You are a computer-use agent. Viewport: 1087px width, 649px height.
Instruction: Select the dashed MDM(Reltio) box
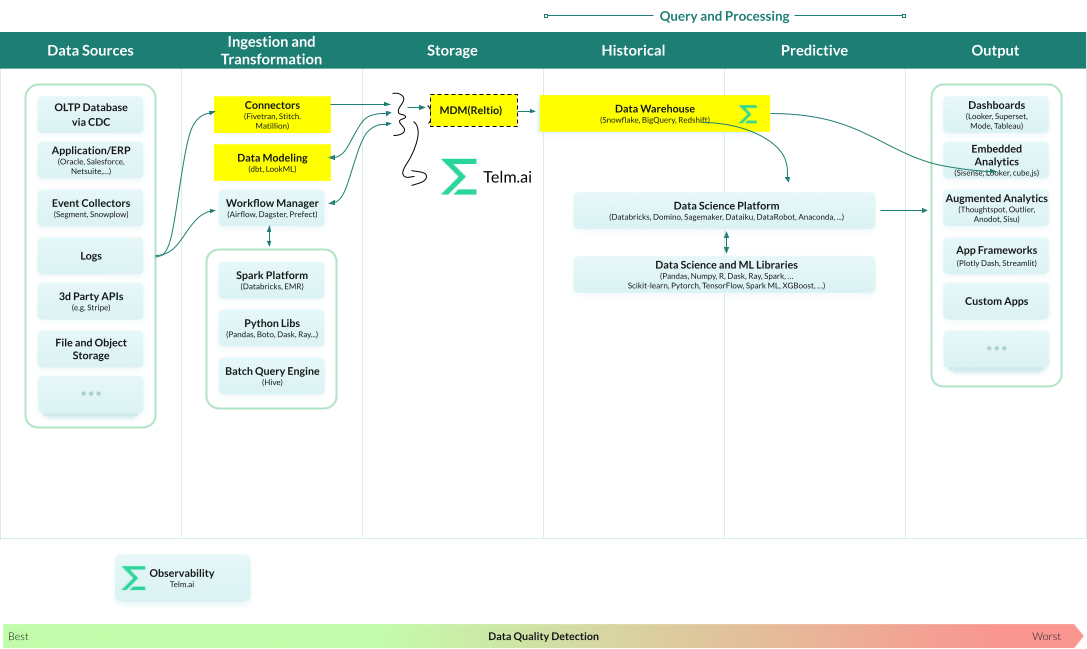click(473, 110)
